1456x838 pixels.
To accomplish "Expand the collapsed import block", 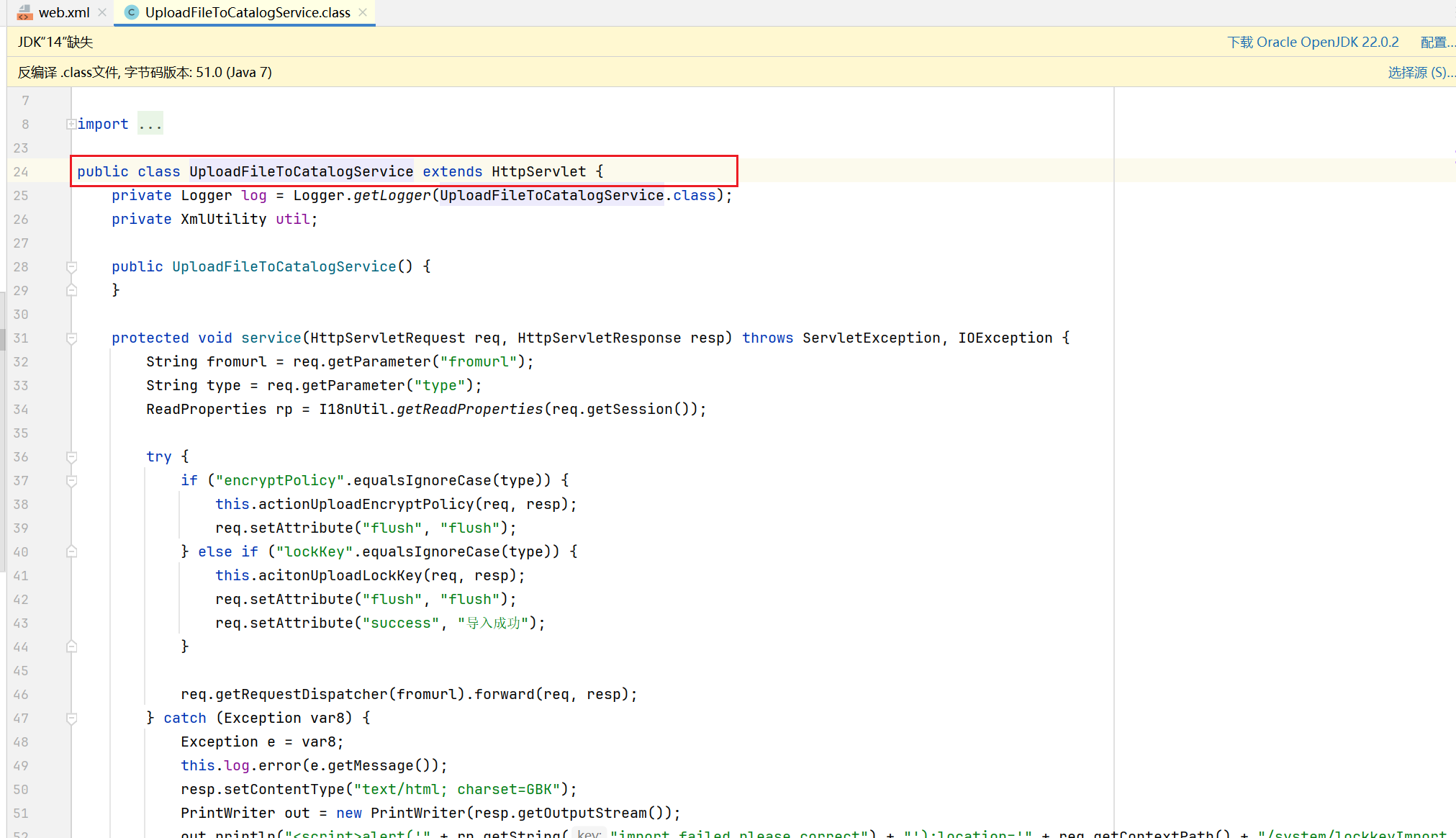I will (71, 124).
